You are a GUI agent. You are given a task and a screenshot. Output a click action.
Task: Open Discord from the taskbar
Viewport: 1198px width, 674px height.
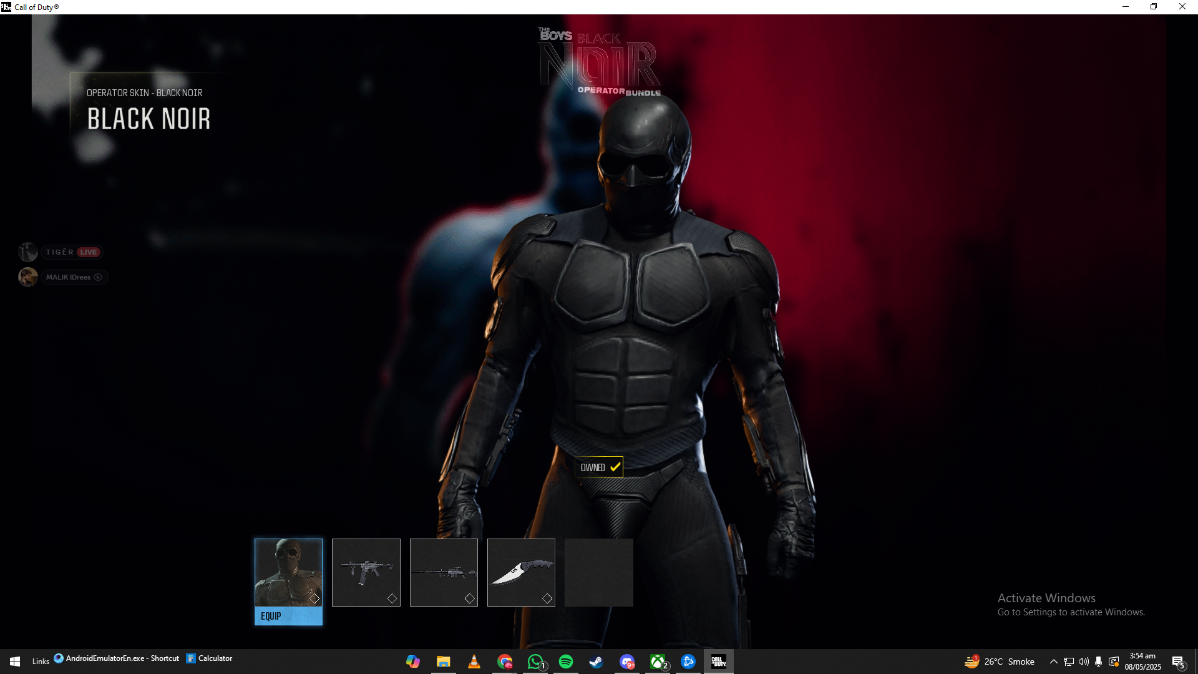627,662
